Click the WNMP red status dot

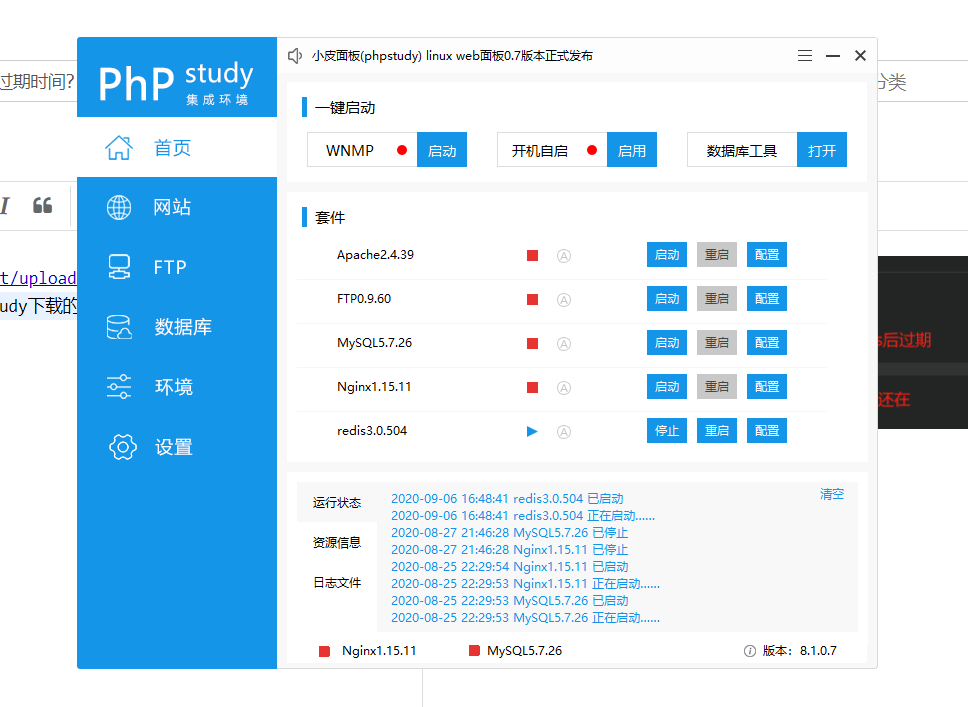tap(402, 150)
